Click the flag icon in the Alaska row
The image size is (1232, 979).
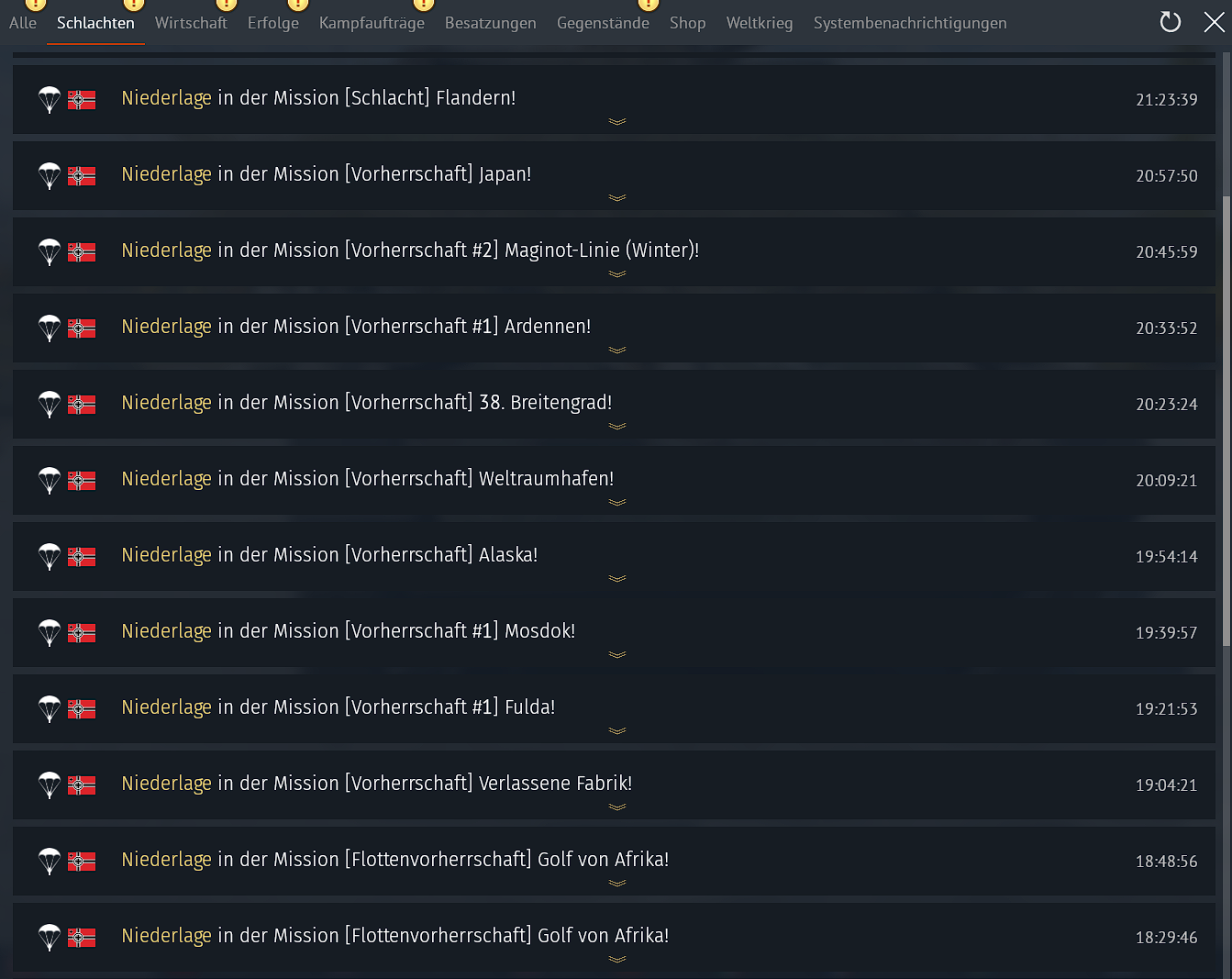click(82, 556)
